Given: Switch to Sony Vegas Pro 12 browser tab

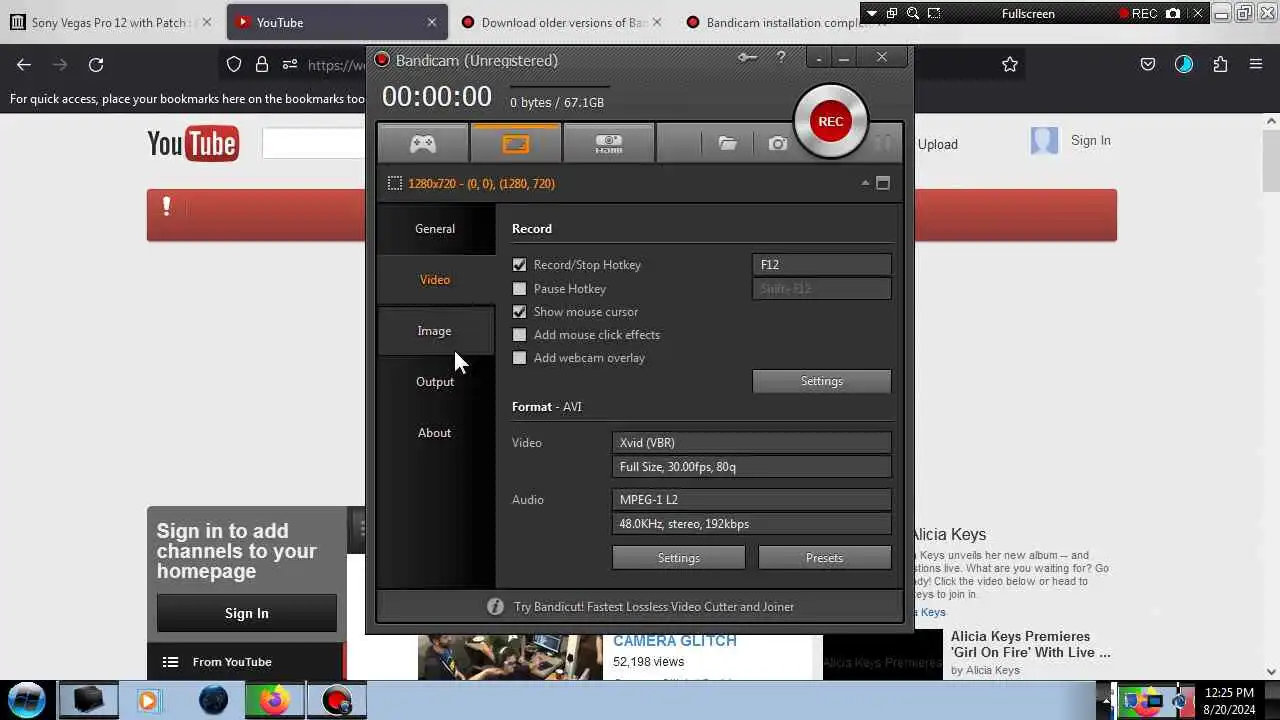Looking at the screenshot, I should click(109, 22).
